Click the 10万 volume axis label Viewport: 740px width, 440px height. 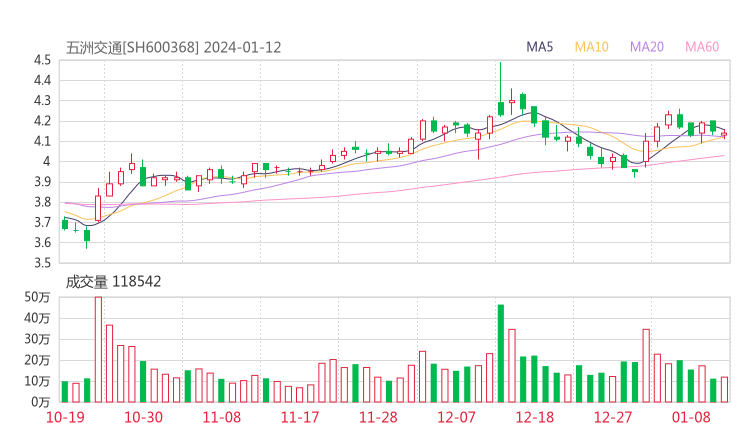(x=37, y=381)
